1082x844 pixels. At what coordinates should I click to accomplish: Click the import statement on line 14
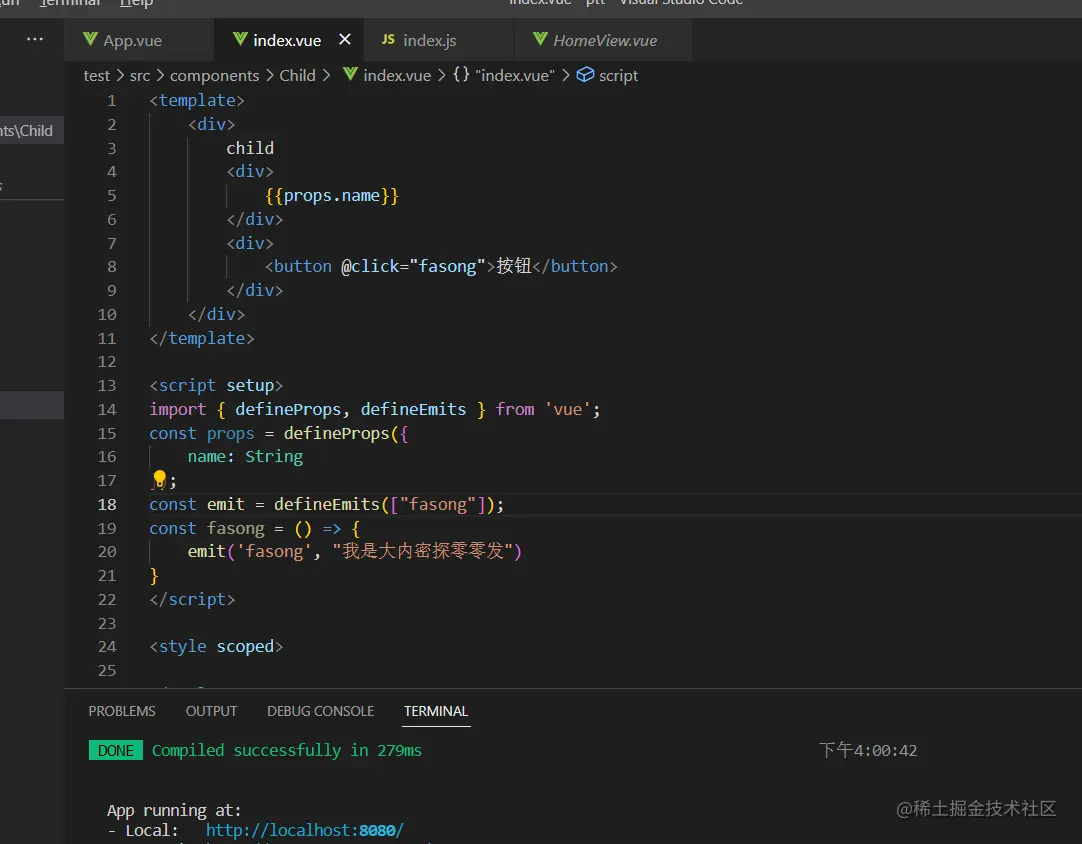(x=375, y=409)
